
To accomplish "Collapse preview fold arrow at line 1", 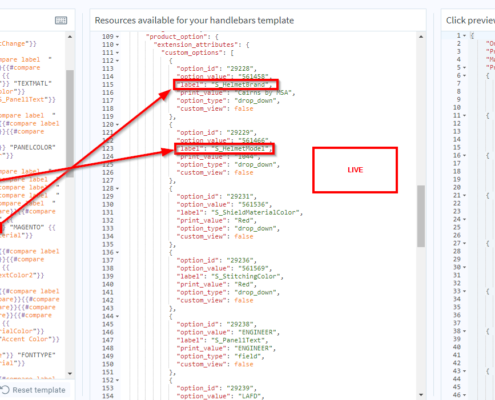I will [x=464, y=35].
